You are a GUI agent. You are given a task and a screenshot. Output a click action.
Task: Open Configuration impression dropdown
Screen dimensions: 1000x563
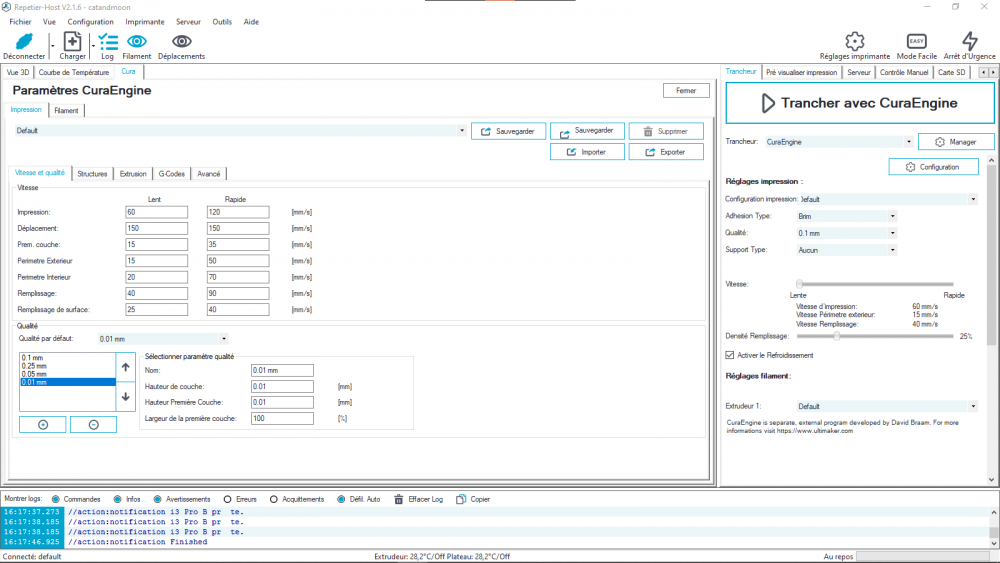click(973, 200)
